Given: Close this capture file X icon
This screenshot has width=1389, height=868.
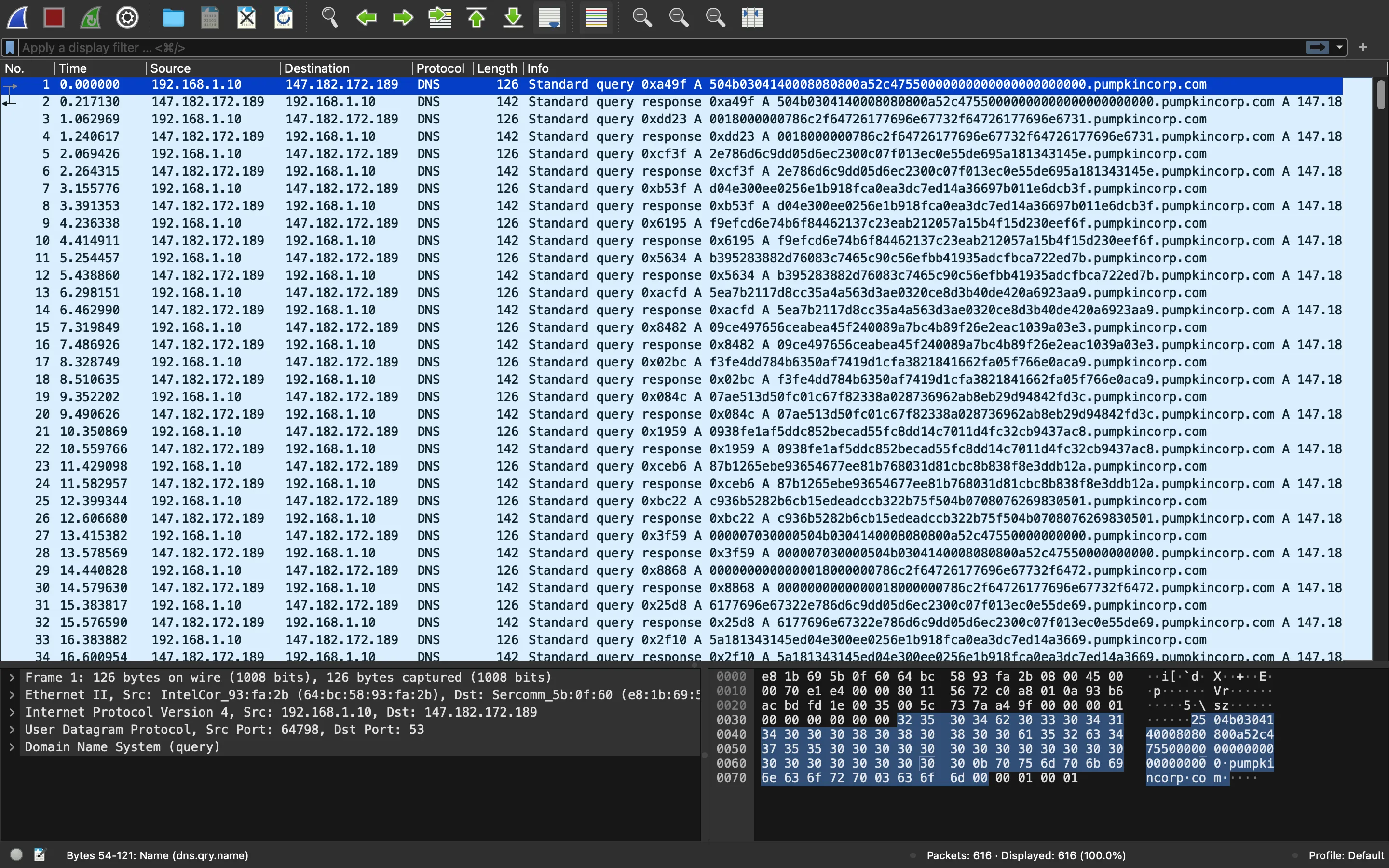Looking at the screenshot, I should 247,18.
